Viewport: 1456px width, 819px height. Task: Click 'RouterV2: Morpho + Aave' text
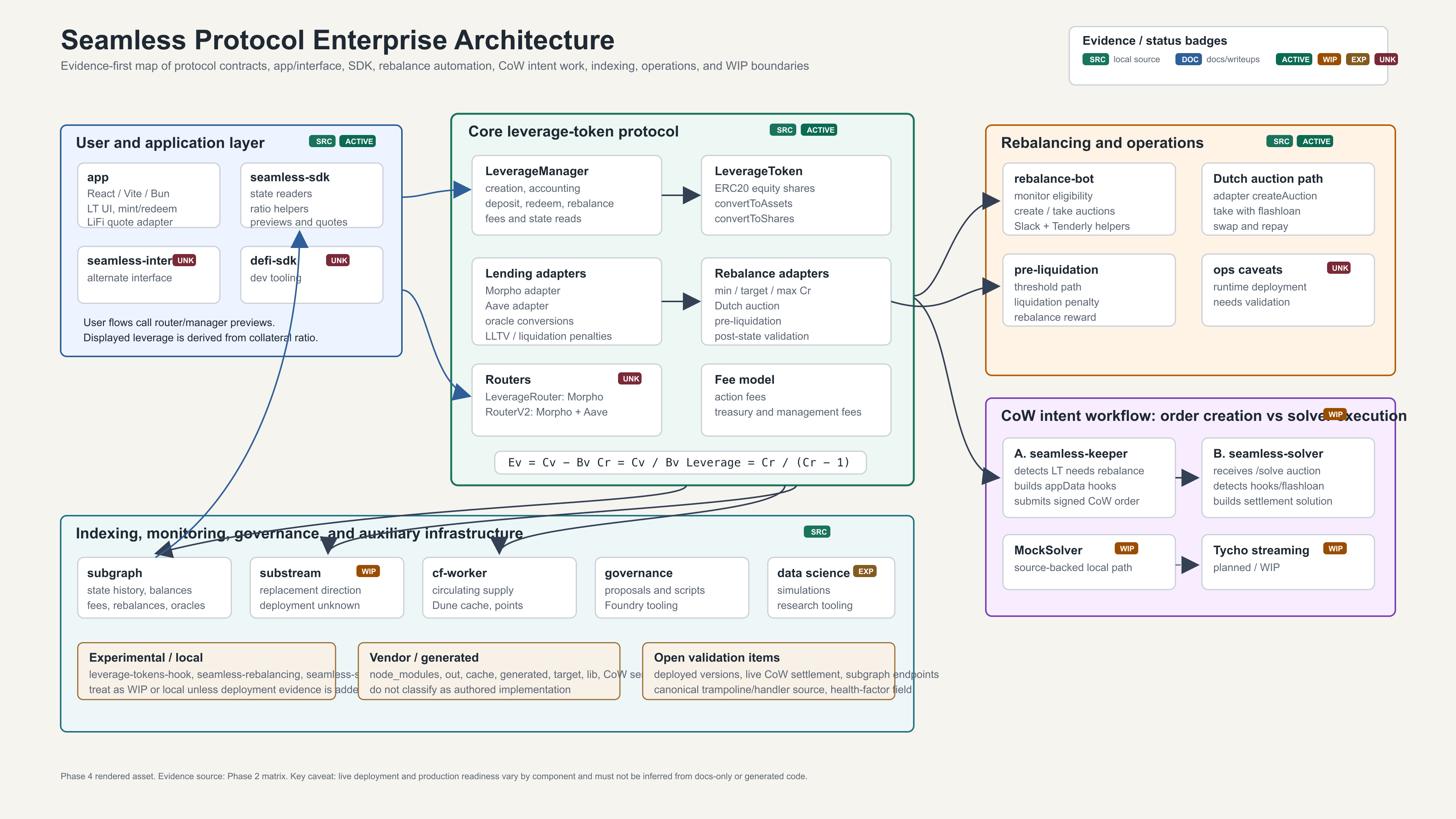[x=546, y=412]
